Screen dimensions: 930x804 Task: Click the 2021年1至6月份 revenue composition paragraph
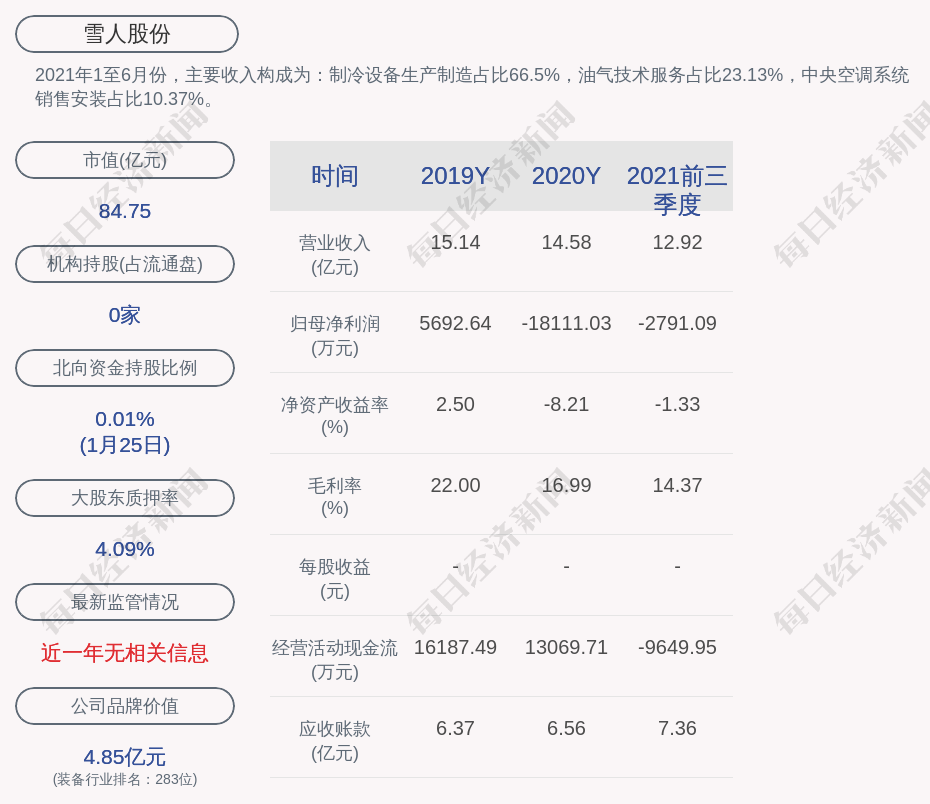(x=472, y=87)
